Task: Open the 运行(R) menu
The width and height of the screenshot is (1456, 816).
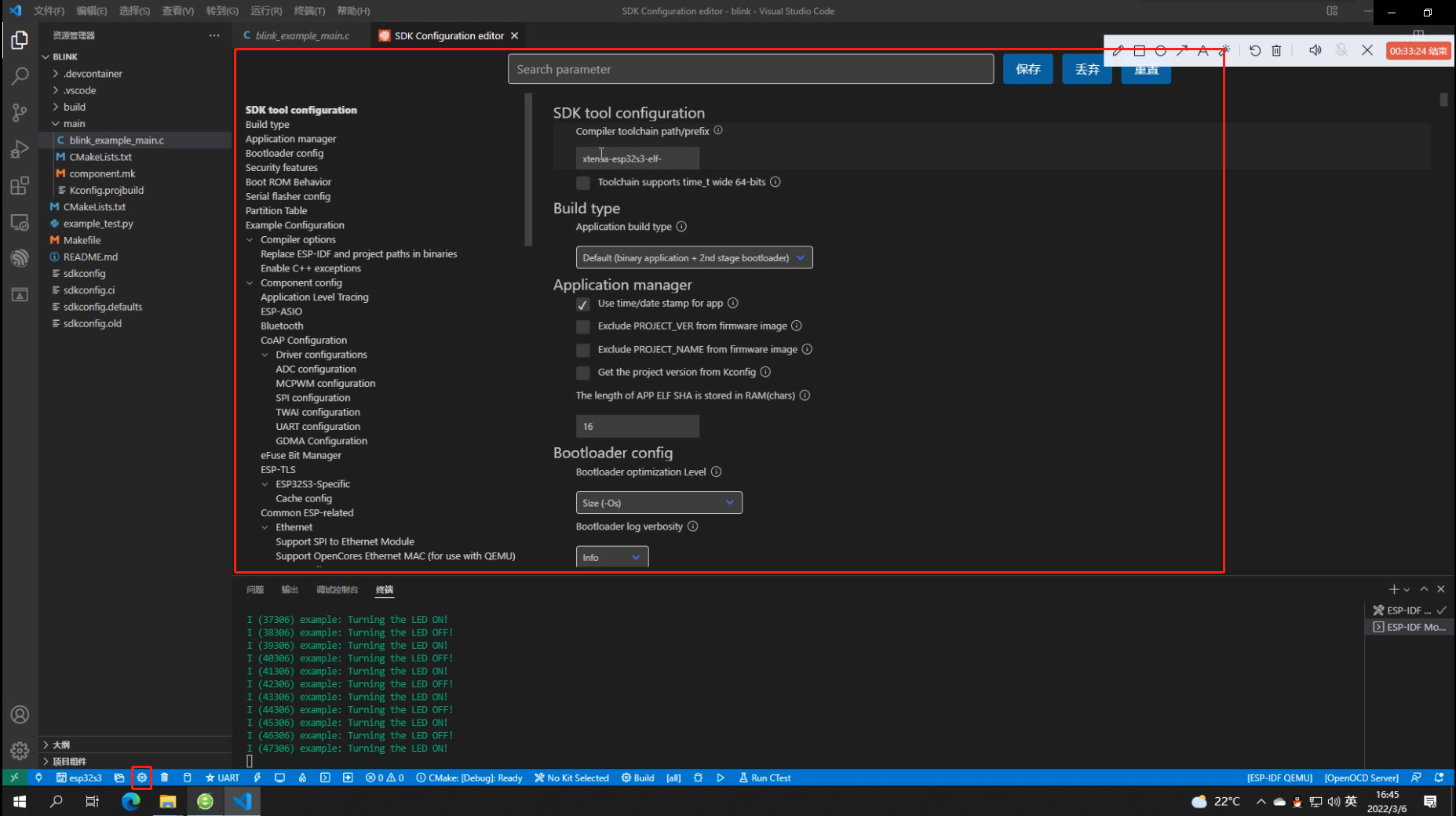Action: (266, 11)
